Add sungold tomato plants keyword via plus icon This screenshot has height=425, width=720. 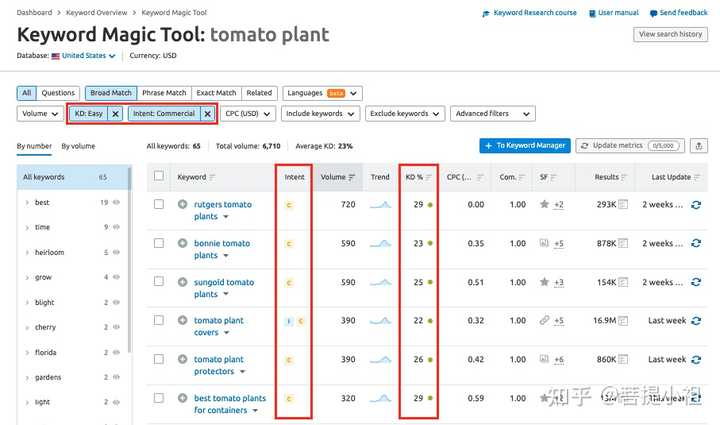(x=182, y=282)
